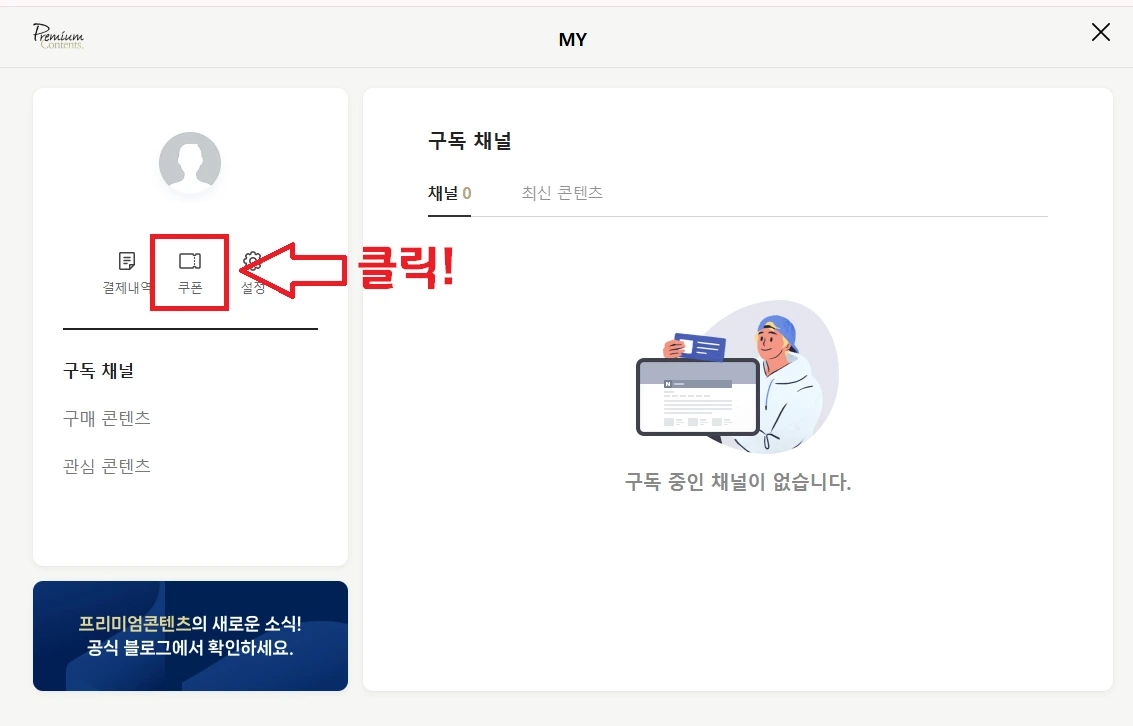Click the 쿠폰 text label
Viewport: 1133px width, 726px height.
pos(190,288)
